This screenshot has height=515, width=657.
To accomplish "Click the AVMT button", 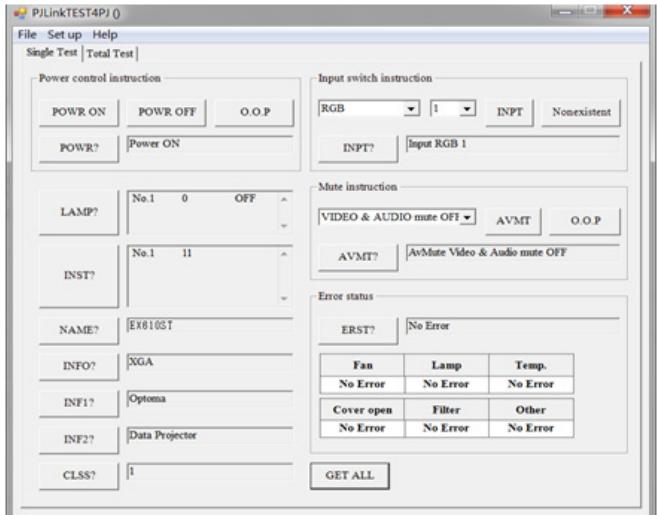I will point(513,221).
